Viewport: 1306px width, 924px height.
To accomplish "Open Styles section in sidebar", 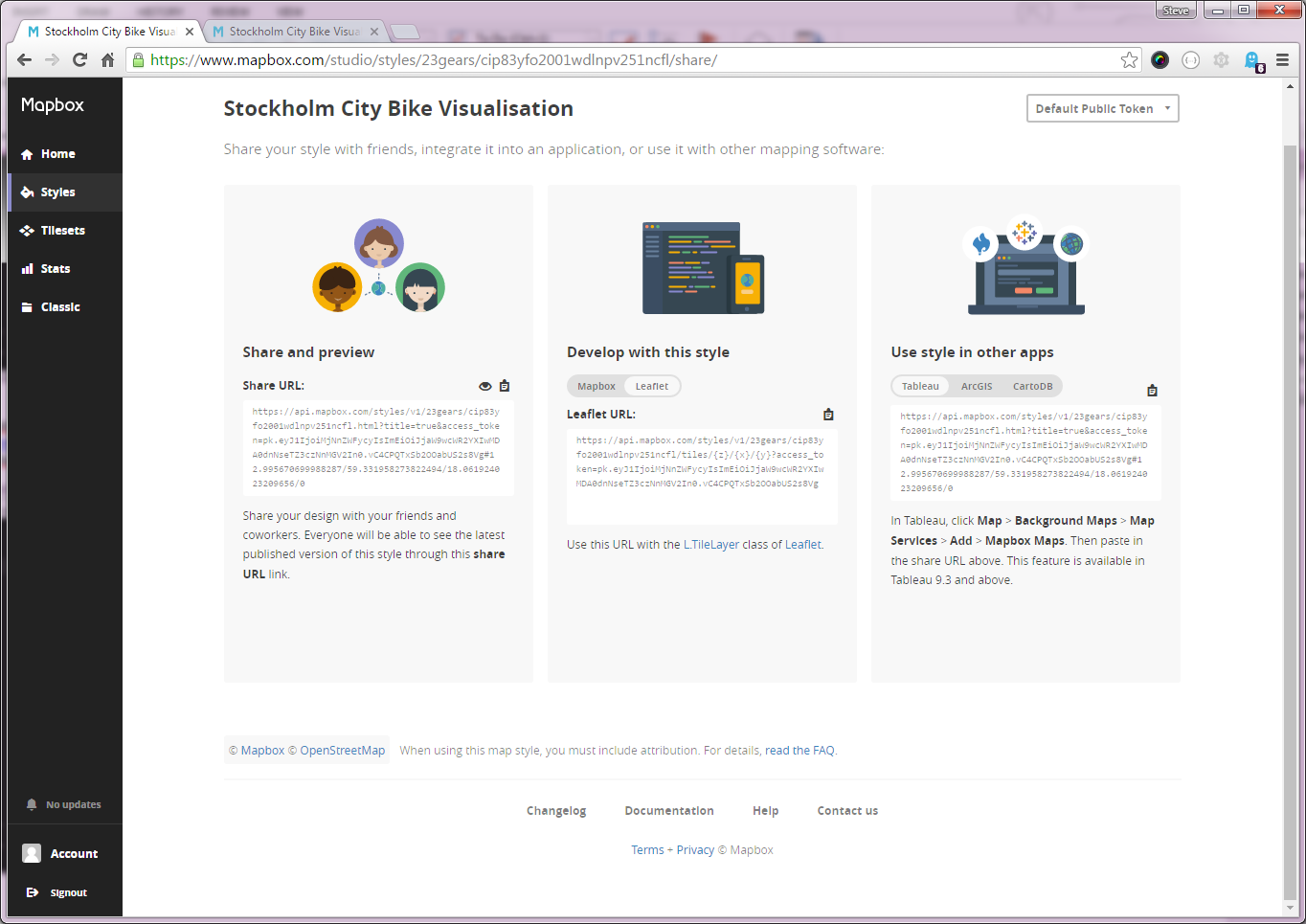I will point(65,192).
